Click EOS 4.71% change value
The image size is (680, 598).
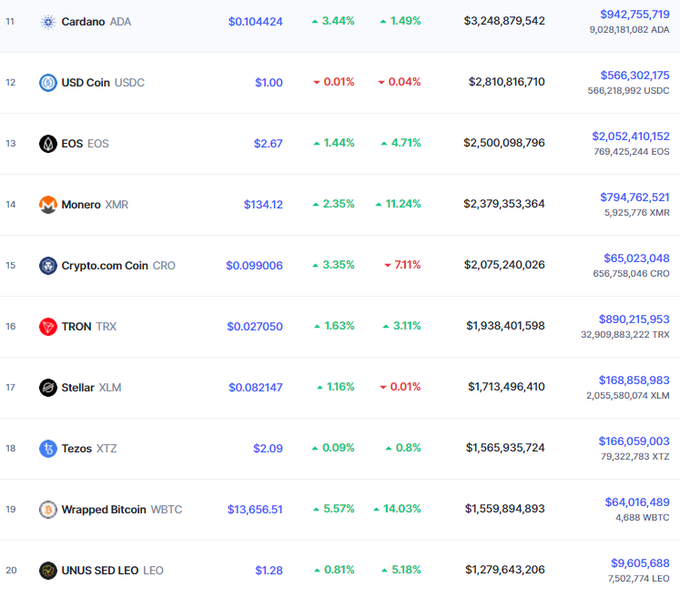pyautogui.click(x=406, y=143)
